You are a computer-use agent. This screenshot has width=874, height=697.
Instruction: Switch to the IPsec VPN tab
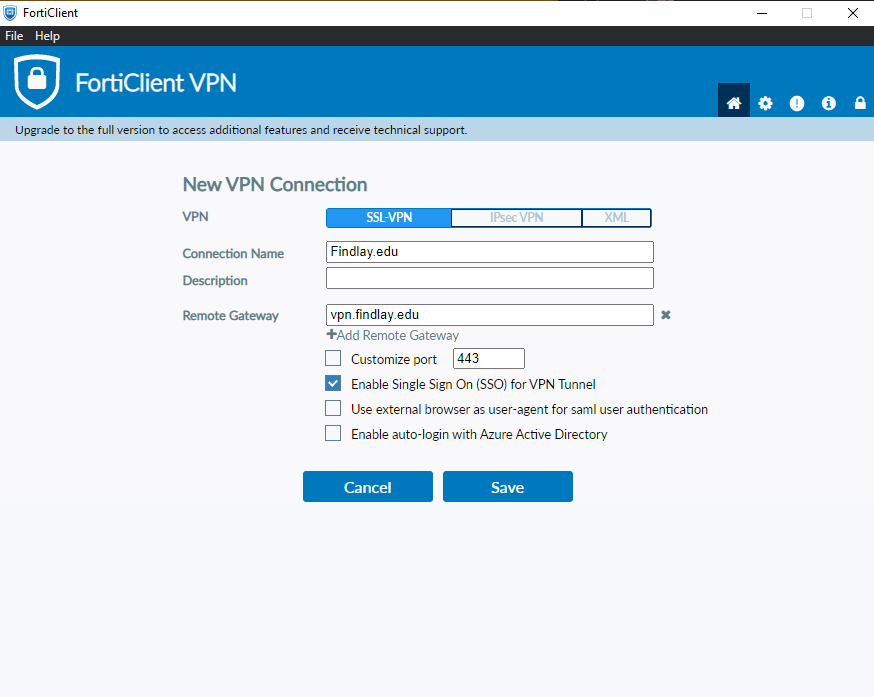click(x=516, y=217)
